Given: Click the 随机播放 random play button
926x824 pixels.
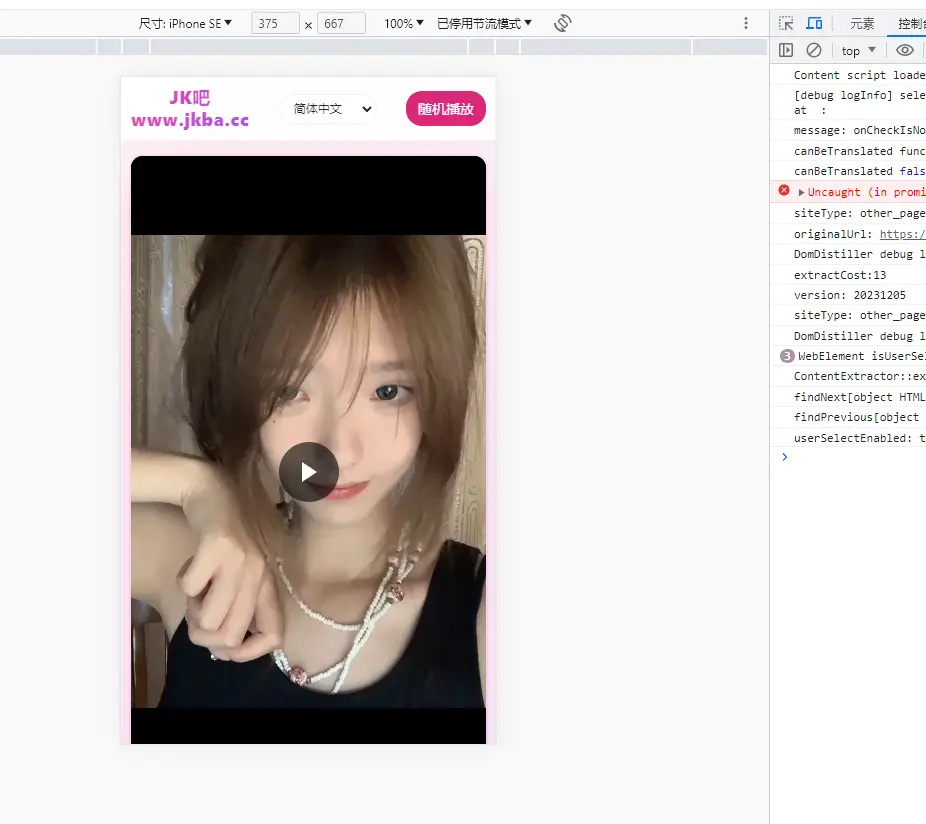Looking at the screenshot, I should click(446, 109).
